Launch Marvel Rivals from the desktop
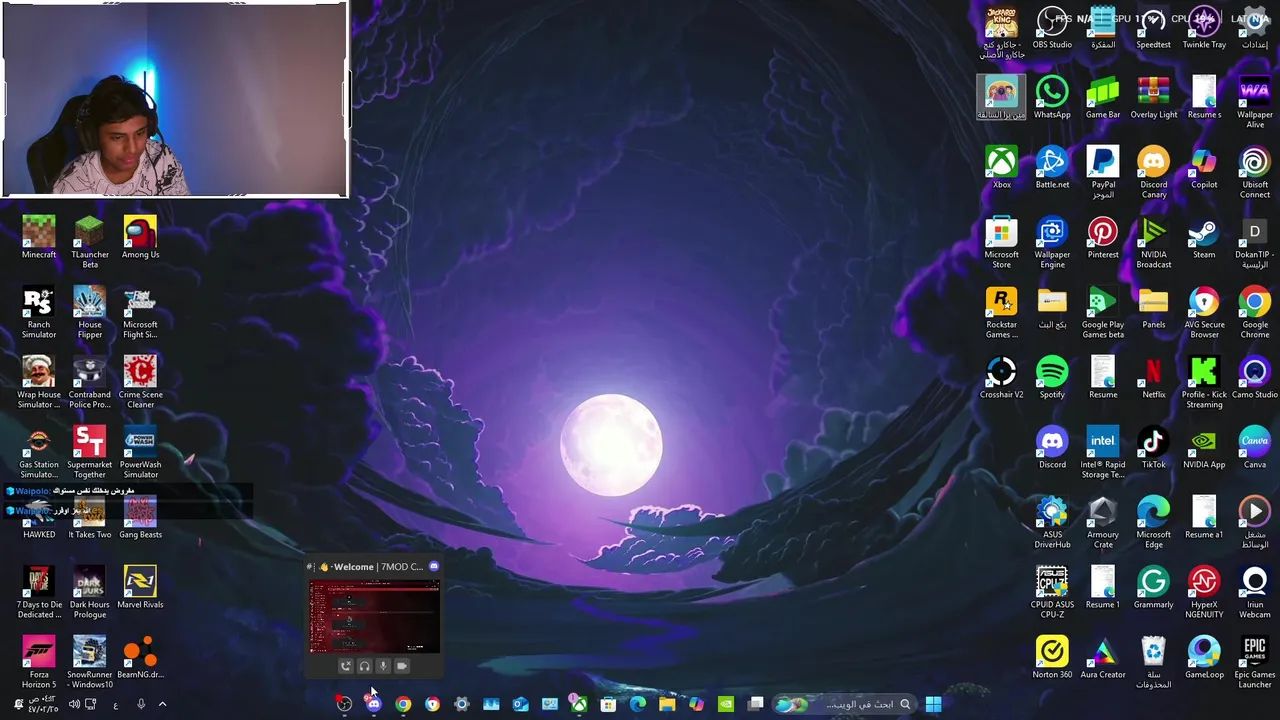This screenshot has height=720, width=1280. point(140,587)
